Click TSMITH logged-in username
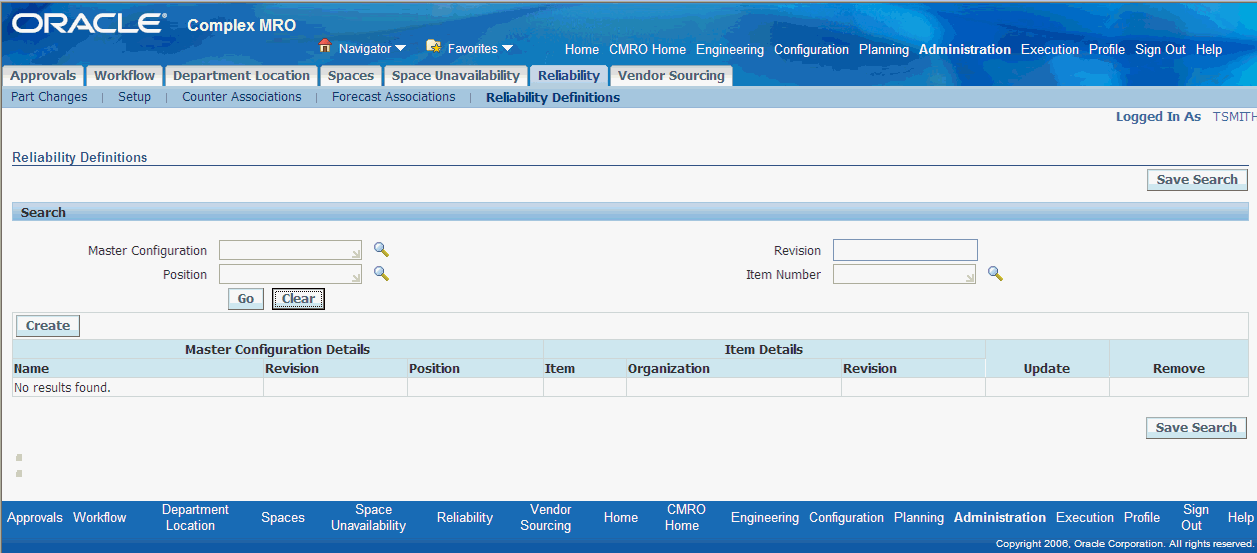Screen dimensions: 1257x553 [x=1234, y=117]
